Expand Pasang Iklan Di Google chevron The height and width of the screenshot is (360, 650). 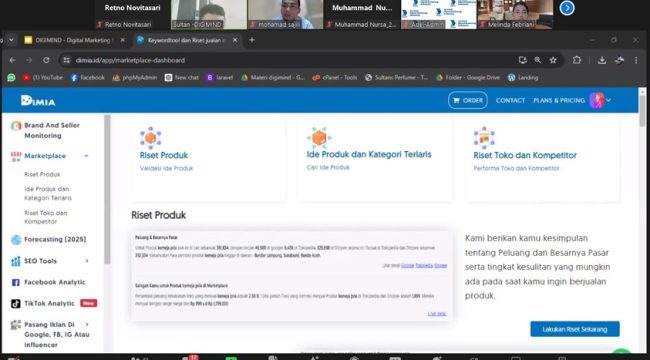[x=87, y=324]
